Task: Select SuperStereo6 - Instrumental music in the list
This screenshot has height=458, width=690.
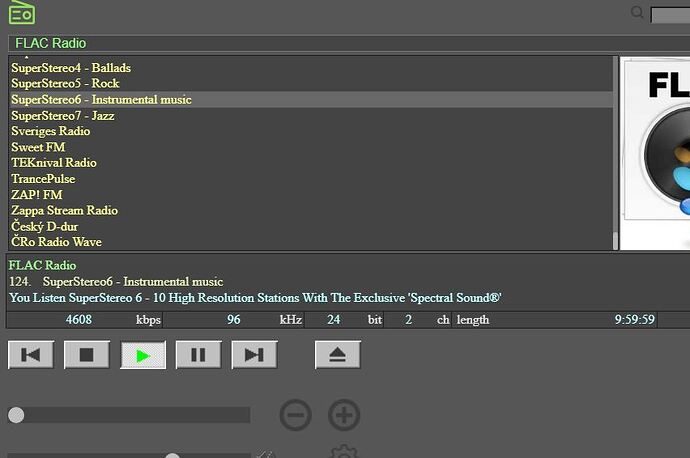Action: coord(311,99)
